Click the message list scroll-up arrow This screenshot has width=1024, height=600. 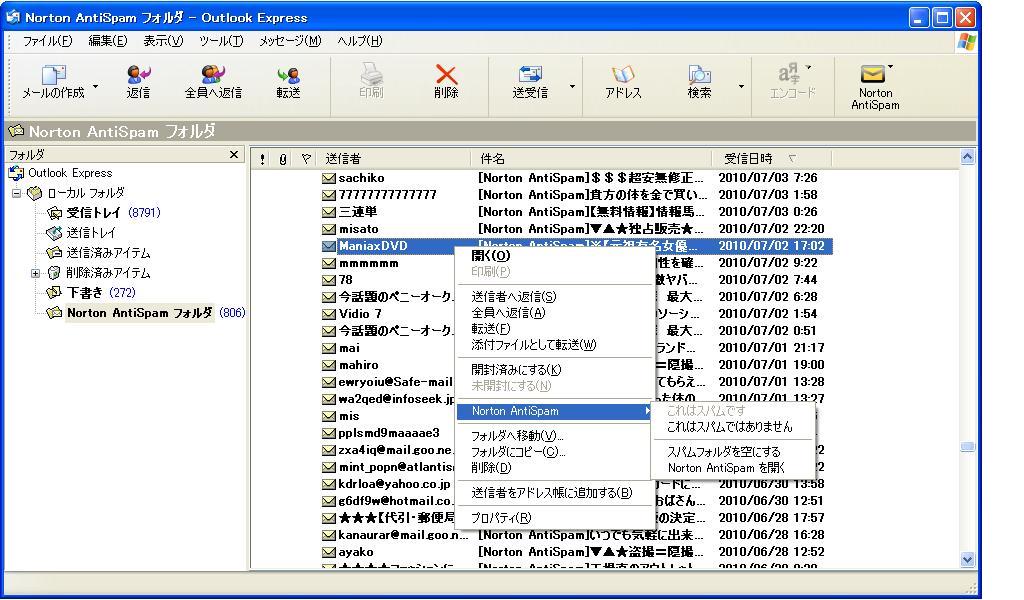[968, 157]
